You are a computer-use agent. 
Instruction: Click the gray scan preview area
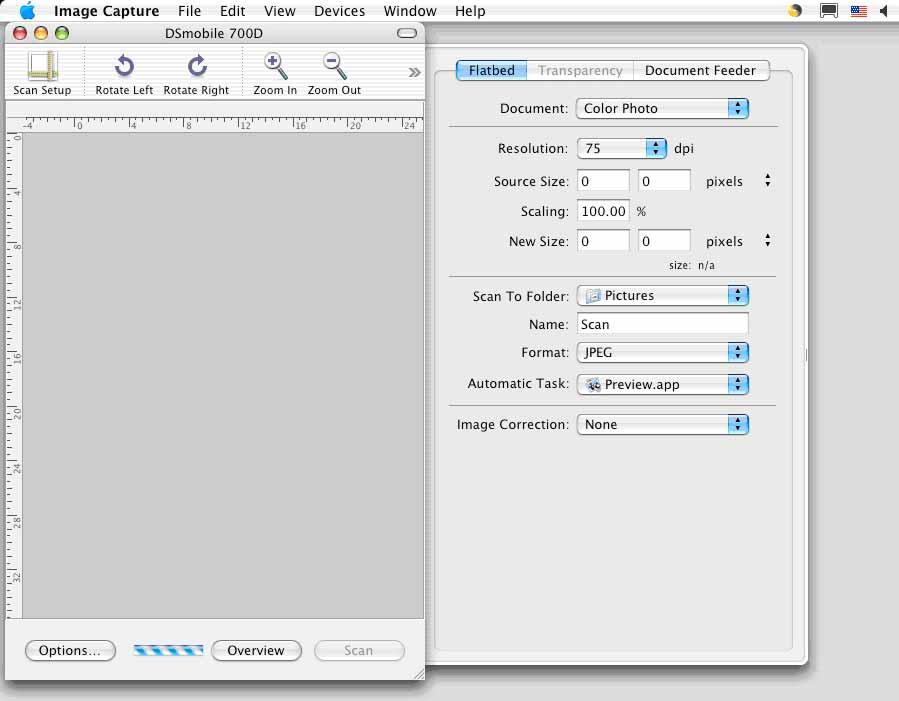223,375
